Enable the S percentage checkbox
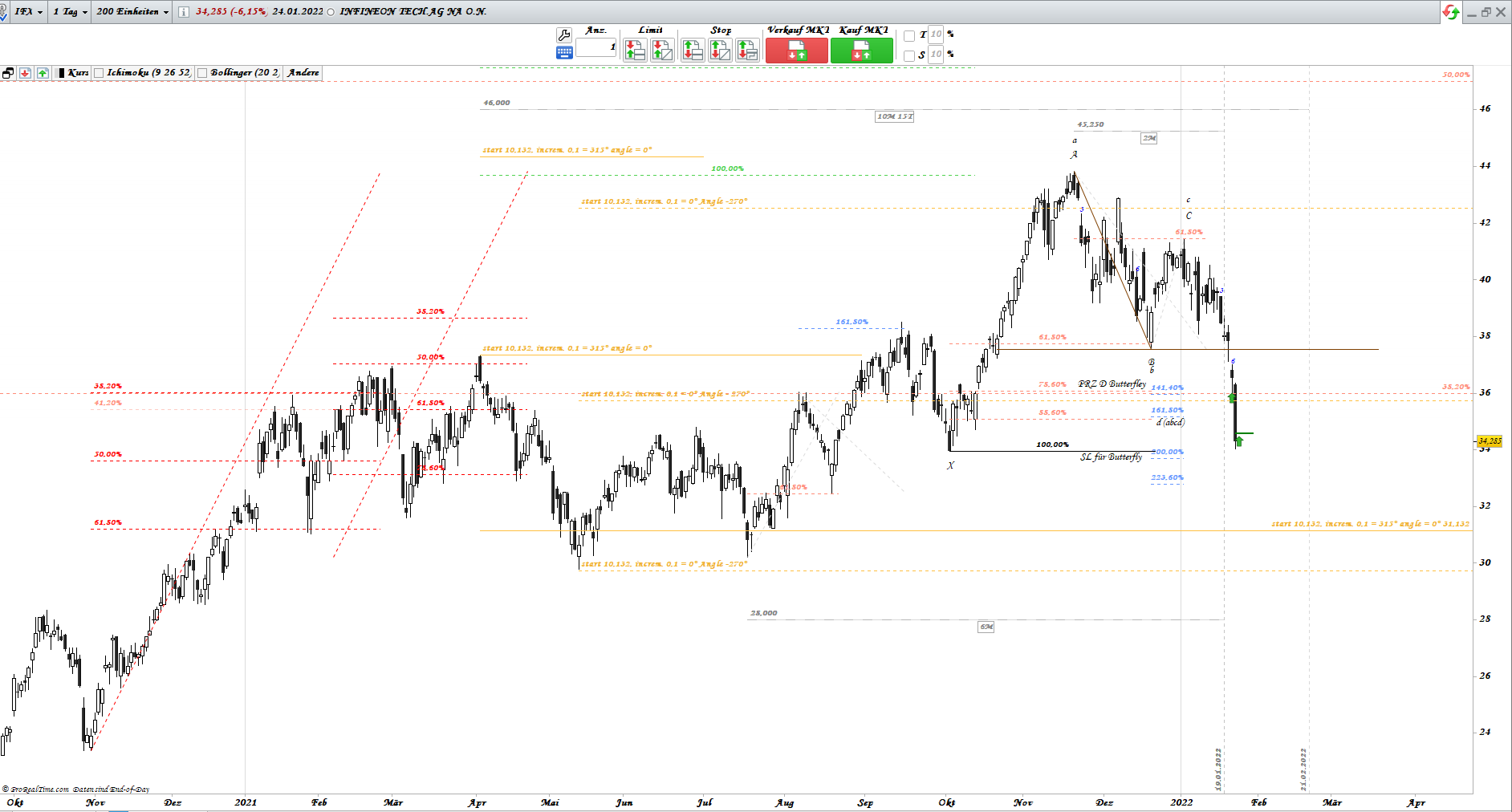The height and width of the screenshot is (812, 1512). click(x=909, y=55)
